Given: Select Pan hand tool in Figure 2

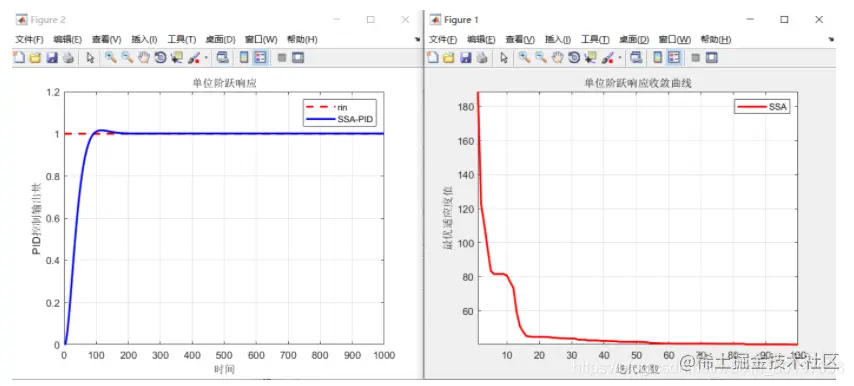Looking at the screenshot, I should pos(143,57).
